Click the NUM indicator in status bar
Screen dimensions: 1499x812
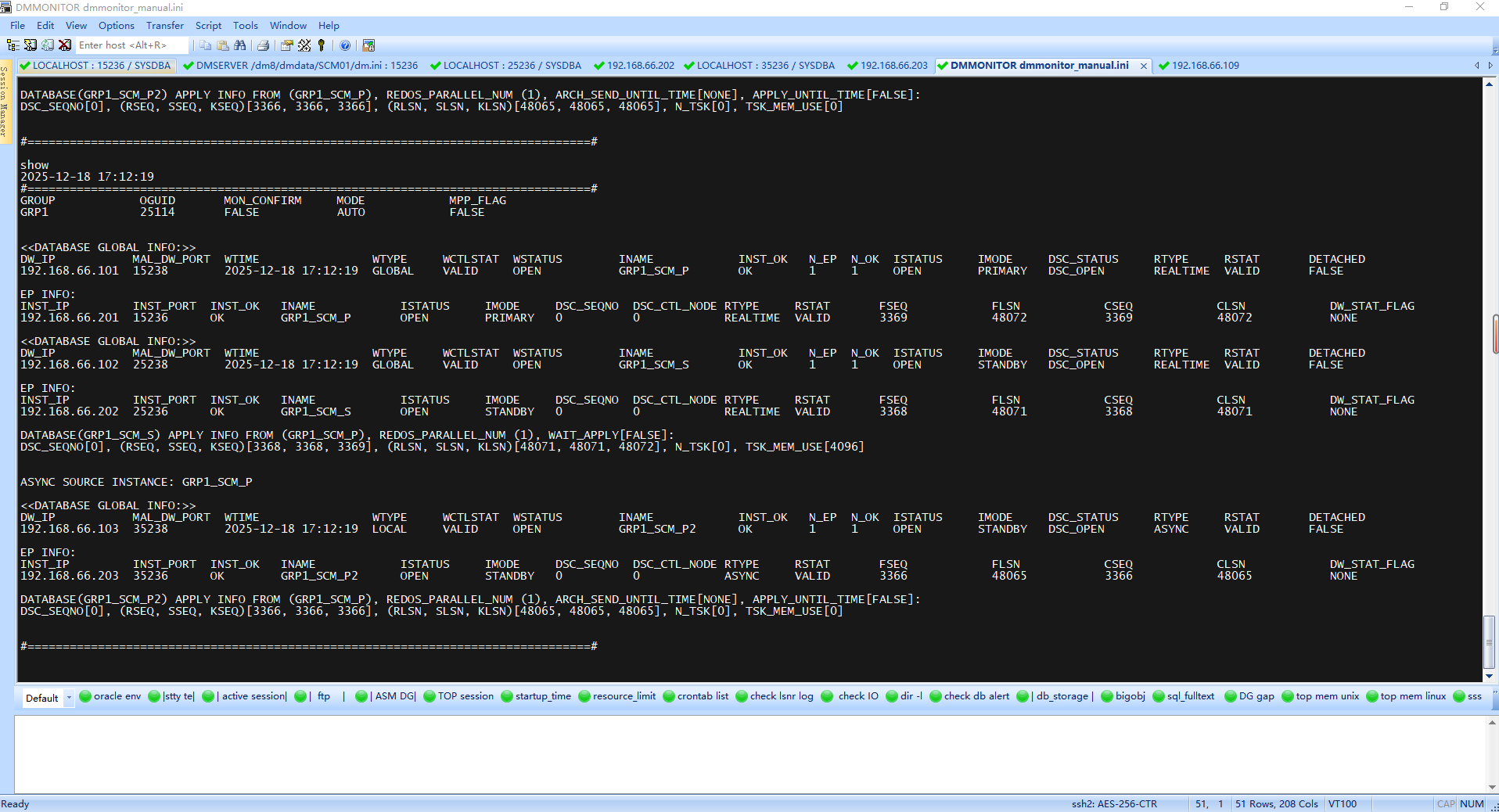[1472, 803]
